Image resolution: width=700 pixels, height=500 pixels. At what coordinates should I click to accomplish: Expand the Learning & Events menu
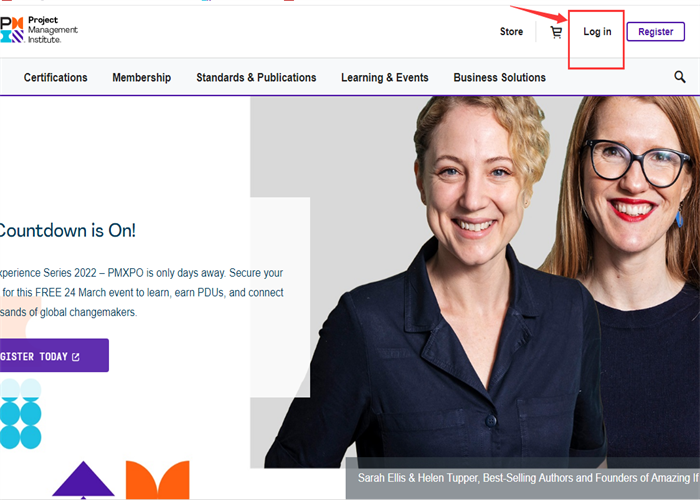tap(384, 77)
